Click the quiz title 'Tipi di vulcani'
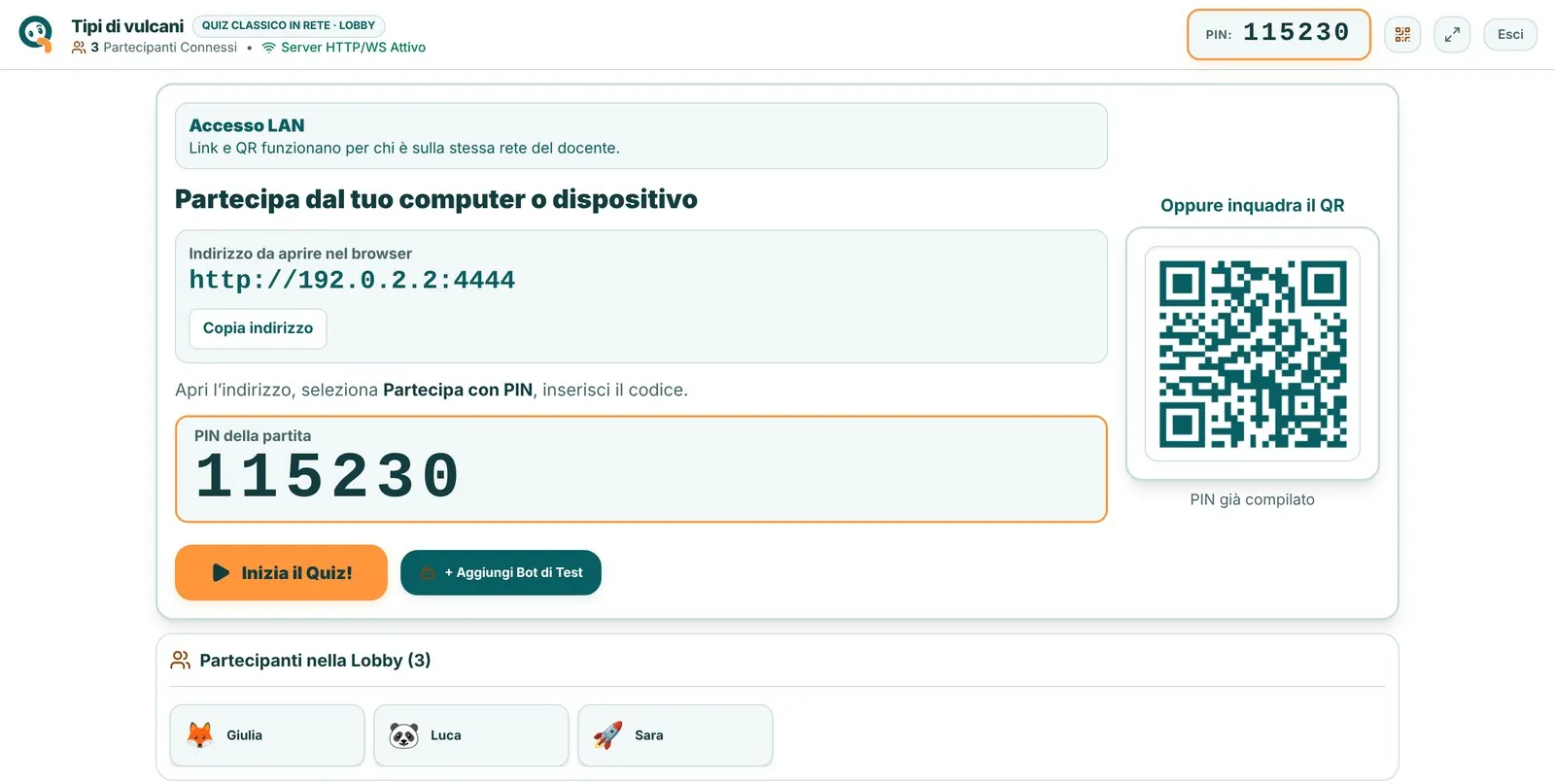 [x=127, y=26]
